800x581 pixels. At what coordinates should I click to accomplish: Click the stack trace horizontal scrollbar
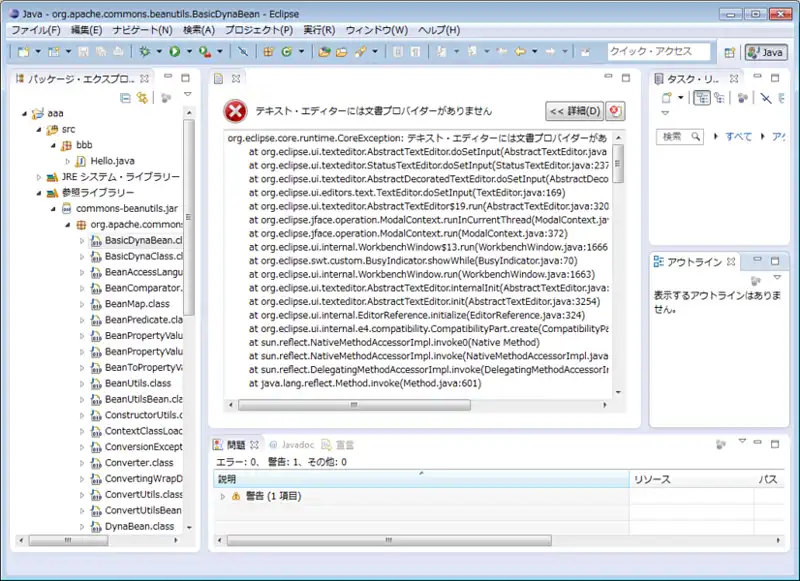pyautogui.click(x=354, y=405)
